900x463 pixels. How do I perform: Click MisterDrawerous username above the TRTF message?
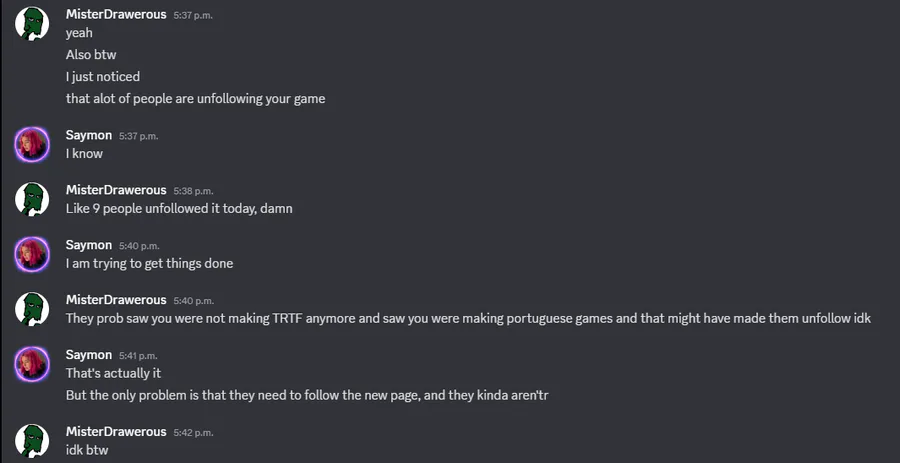pyautogui.click(x=116, y=300)
